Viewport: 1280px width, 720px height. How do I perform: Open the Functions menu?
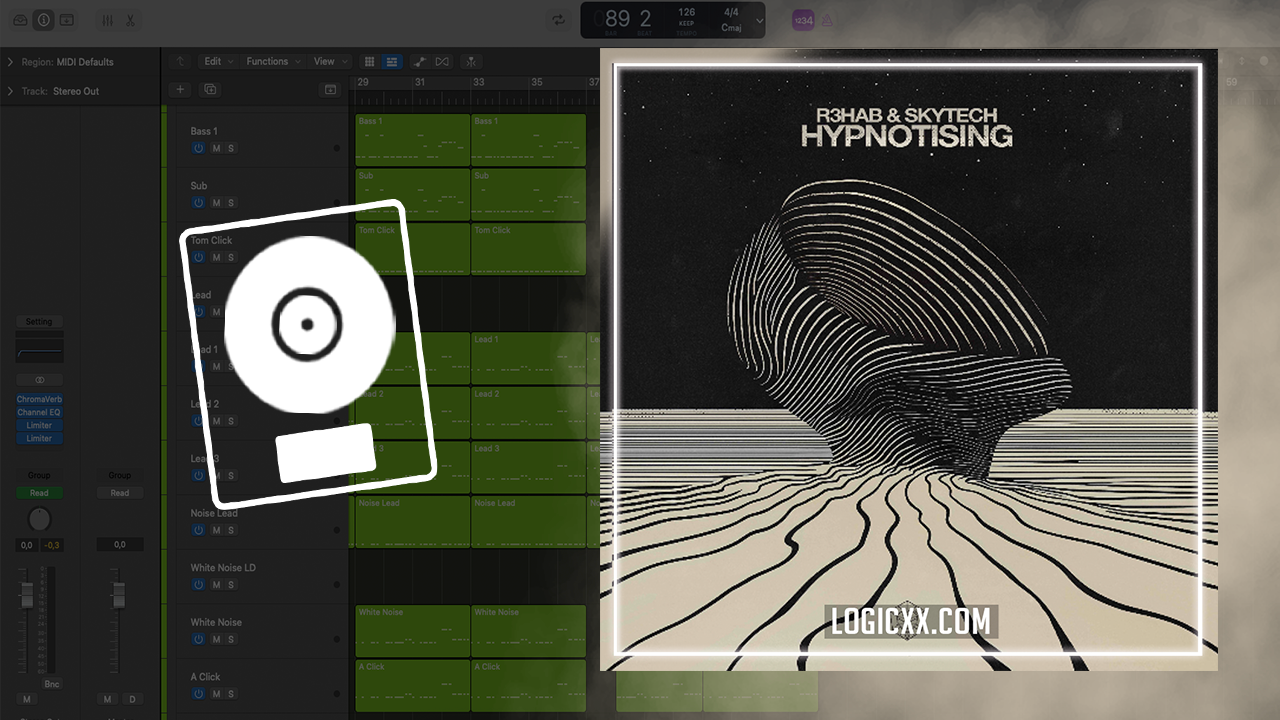272,61
